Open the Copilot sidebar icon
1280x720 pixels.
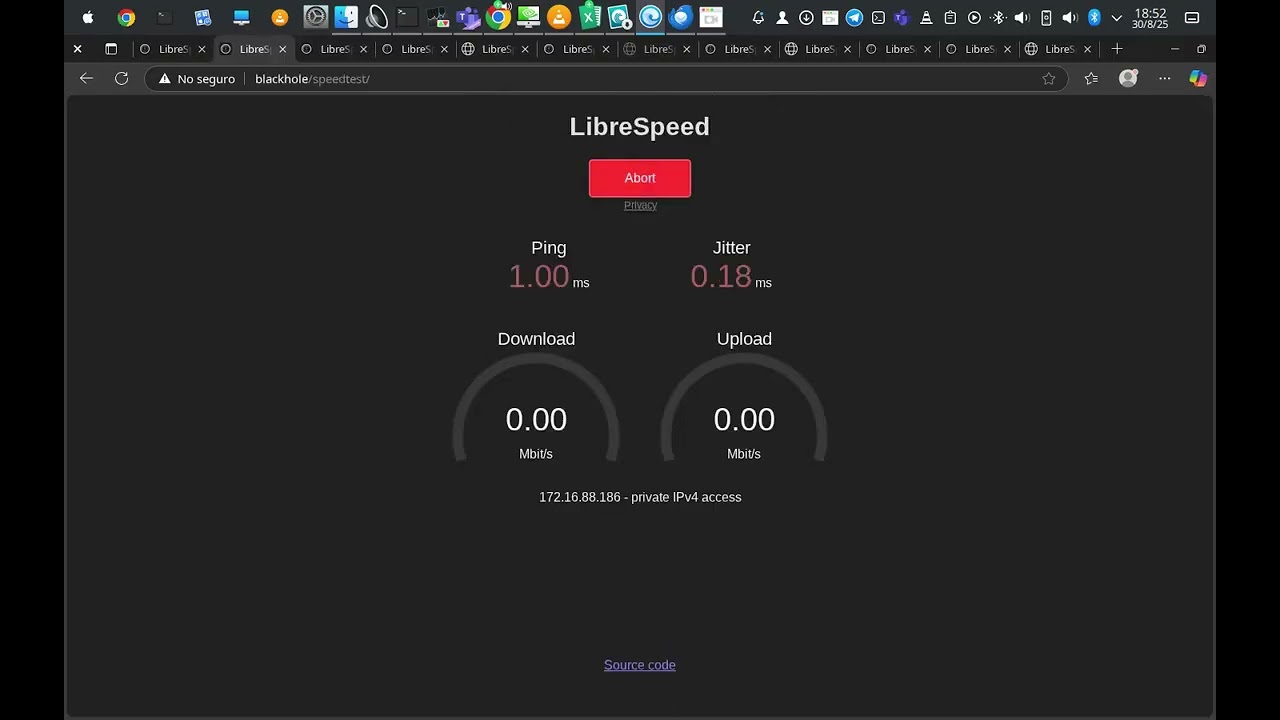[x=1198, y=78]
